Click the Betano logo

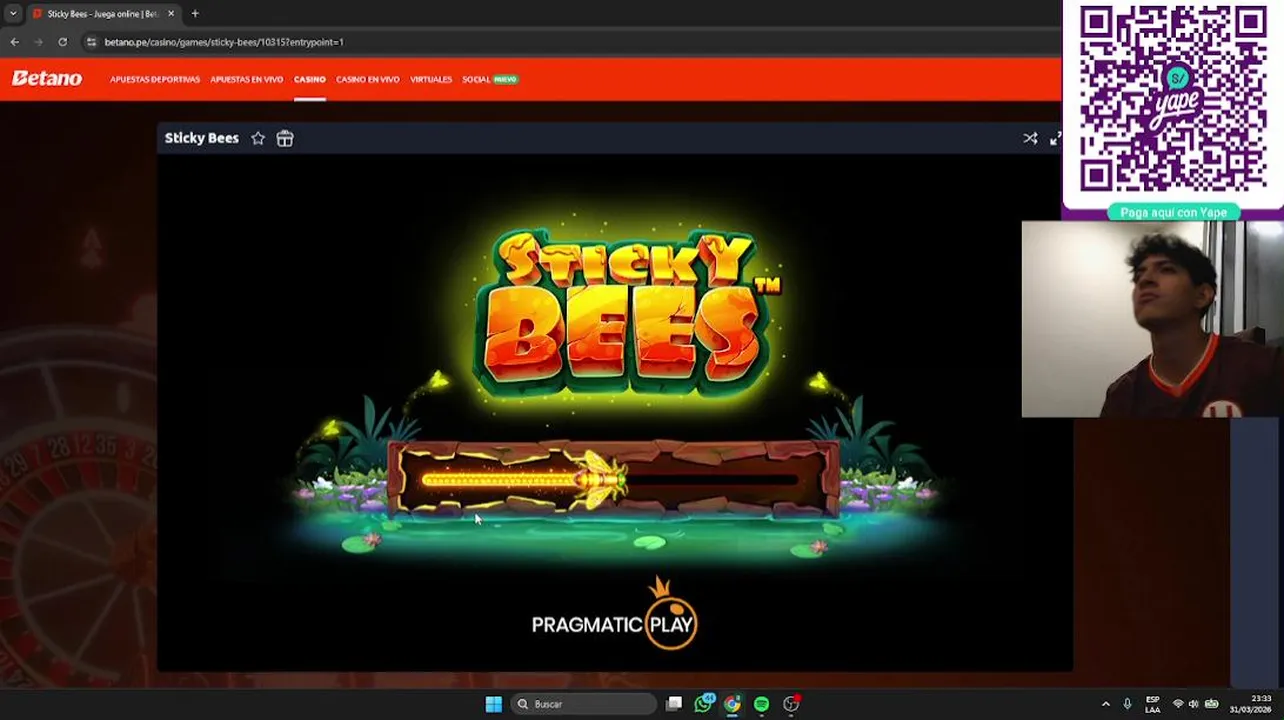(x=46, y=79)
